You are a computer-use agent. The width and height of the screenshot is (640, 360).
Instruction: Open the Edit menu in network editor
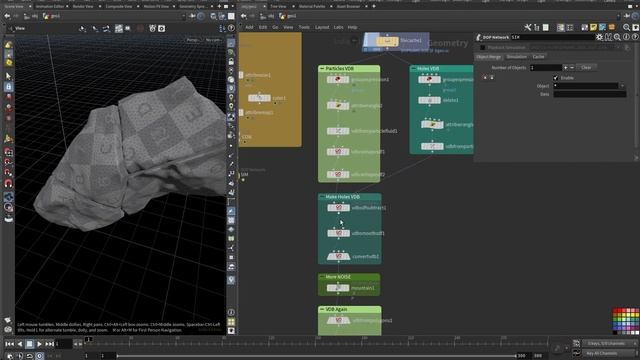pos(263,27)
